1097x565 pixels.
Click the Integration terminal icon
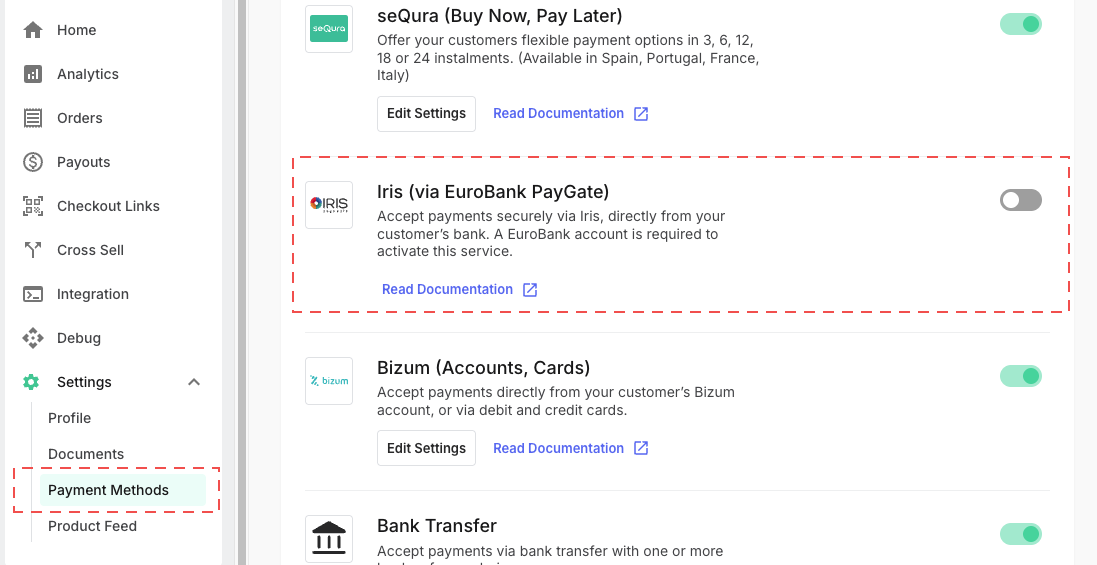(x=33, y=294)
